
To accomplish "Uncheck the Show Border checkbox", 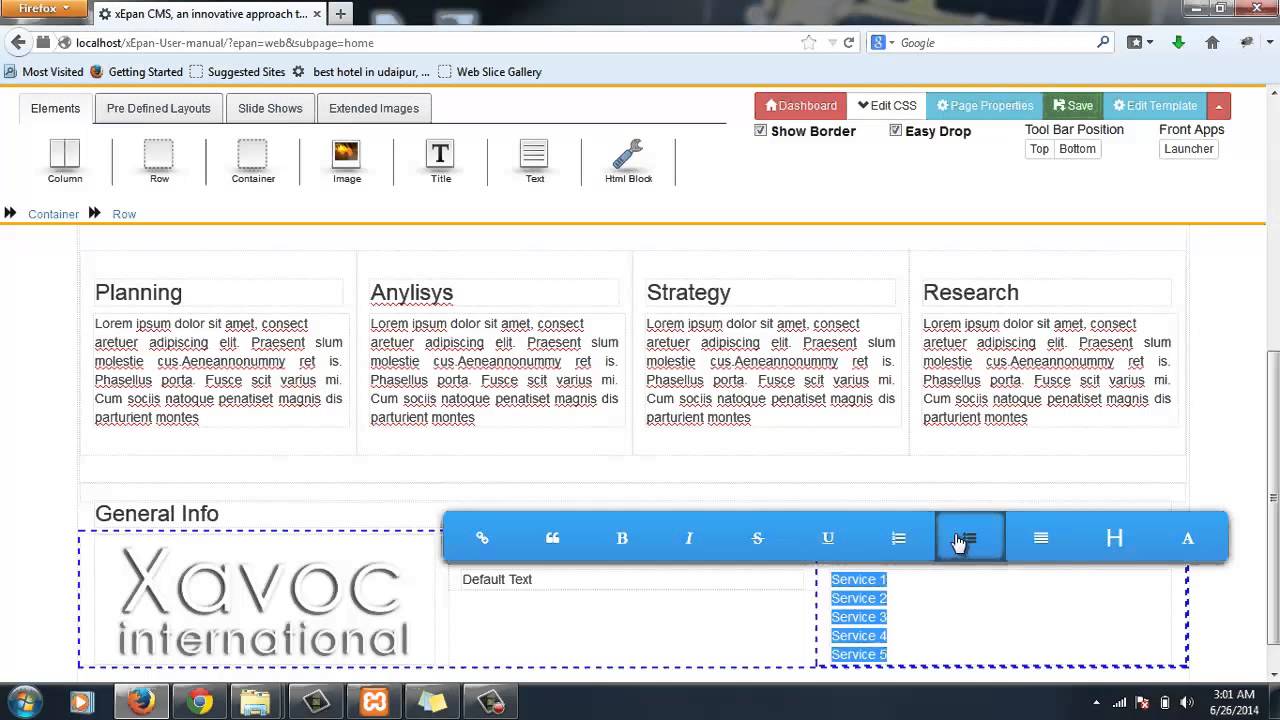I will pyautogui.click(x=761, y=131).
